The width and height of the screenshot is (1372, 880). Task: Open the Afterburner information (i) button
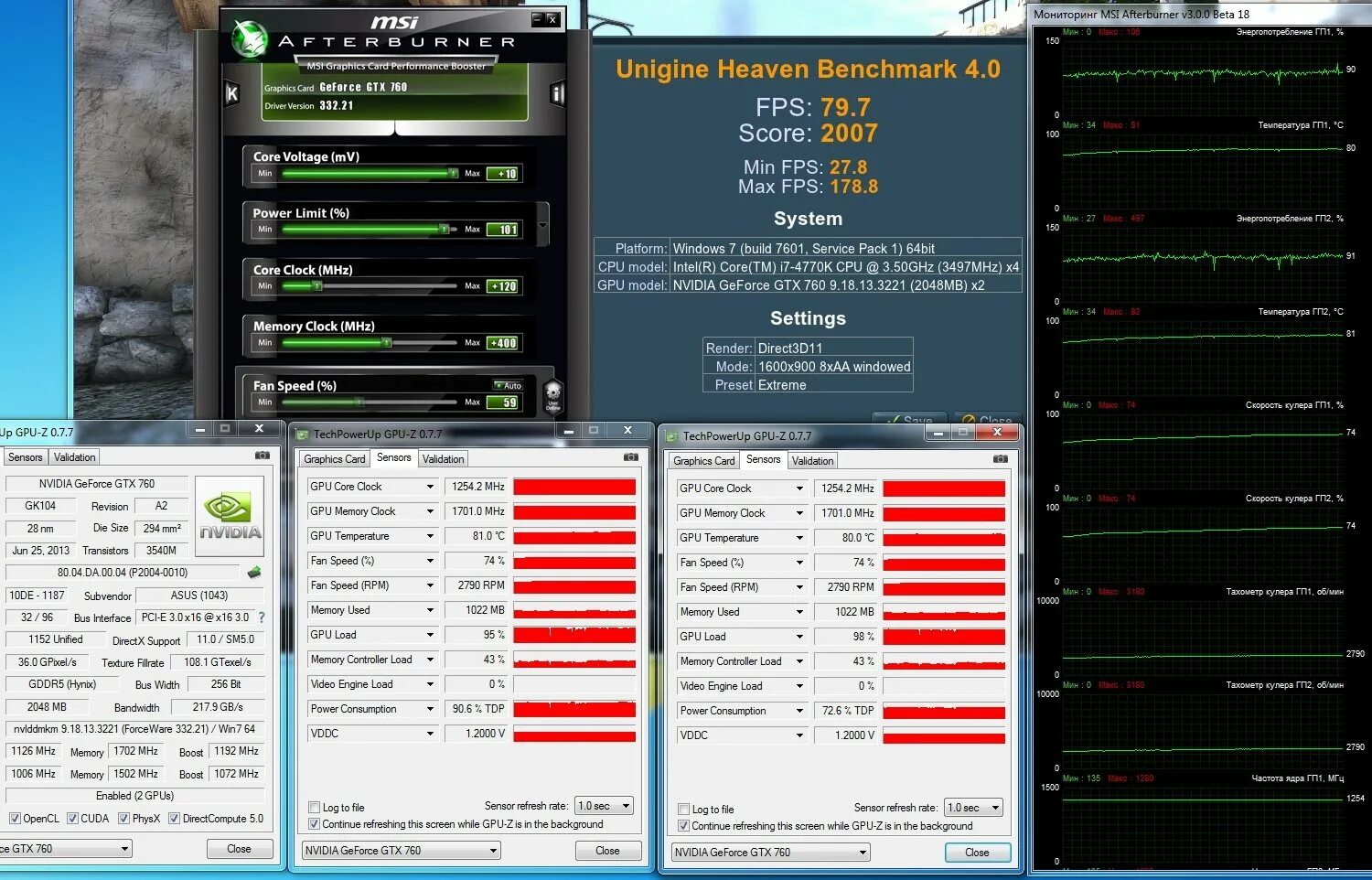557,93
